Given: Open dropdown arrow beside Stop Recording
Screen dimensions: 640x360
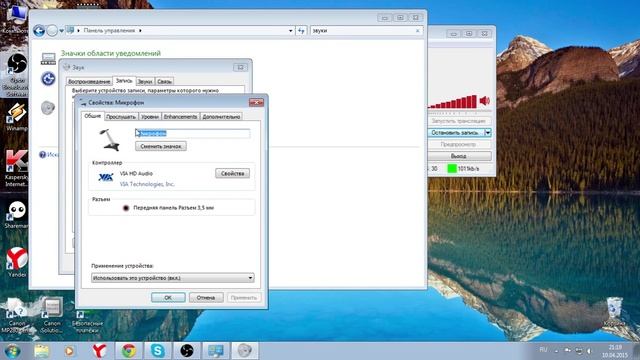Looking at the screenshot, I should tap(488, 133).
